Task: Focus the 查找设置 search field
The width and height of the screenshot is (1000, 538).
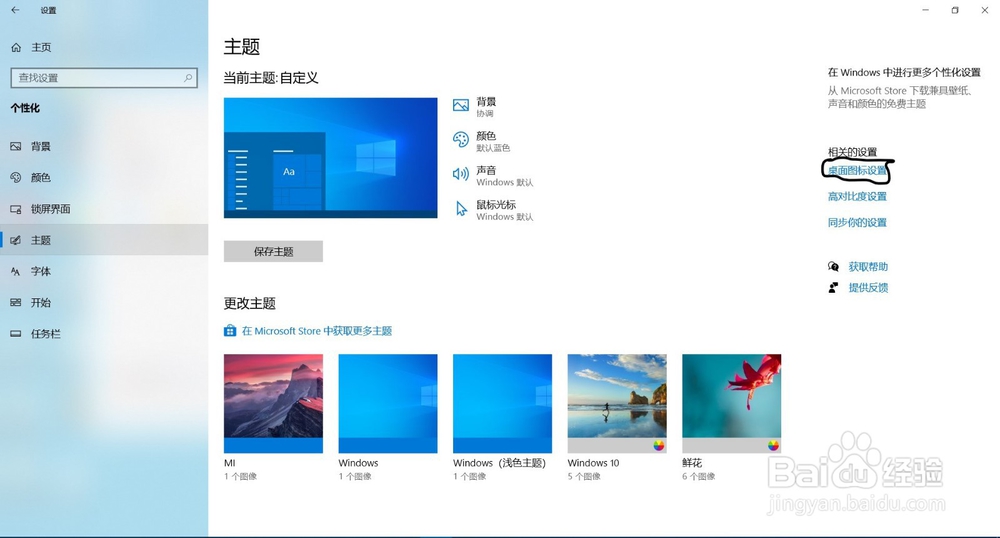Action: click(x=104, y=78)
